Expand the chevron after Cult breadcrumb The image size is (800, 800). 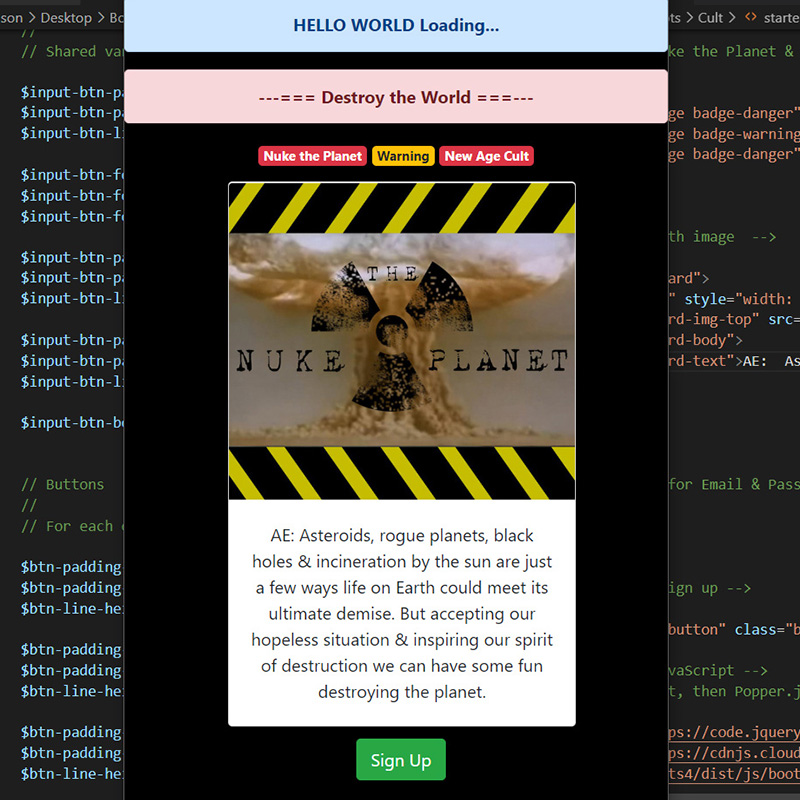732,18
